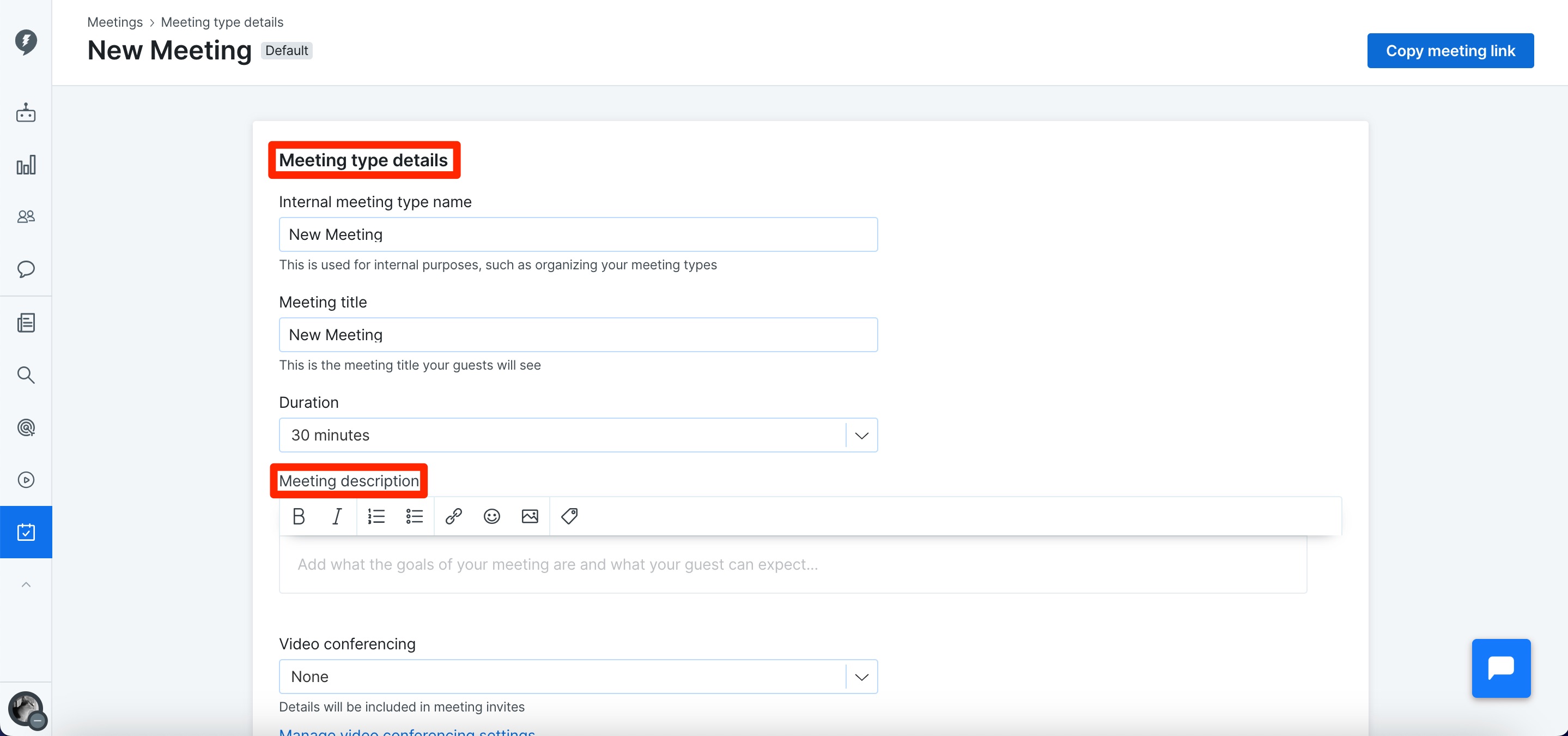
Task: Click the Meeting title input field
Action: (x=578, y=335)
